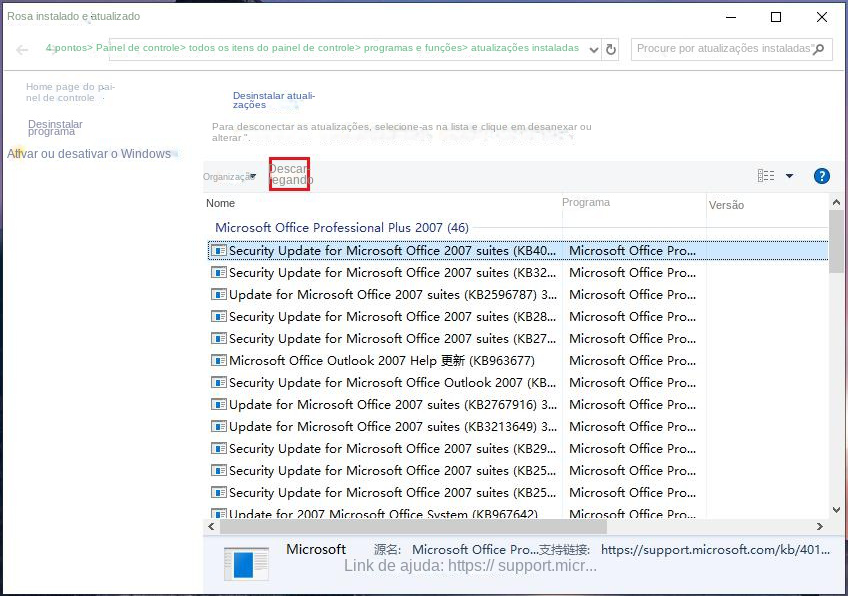Click the vertical scrollbar up arrow
The height and width of the screenshot is (596, 848).
[x=836, y=202]
